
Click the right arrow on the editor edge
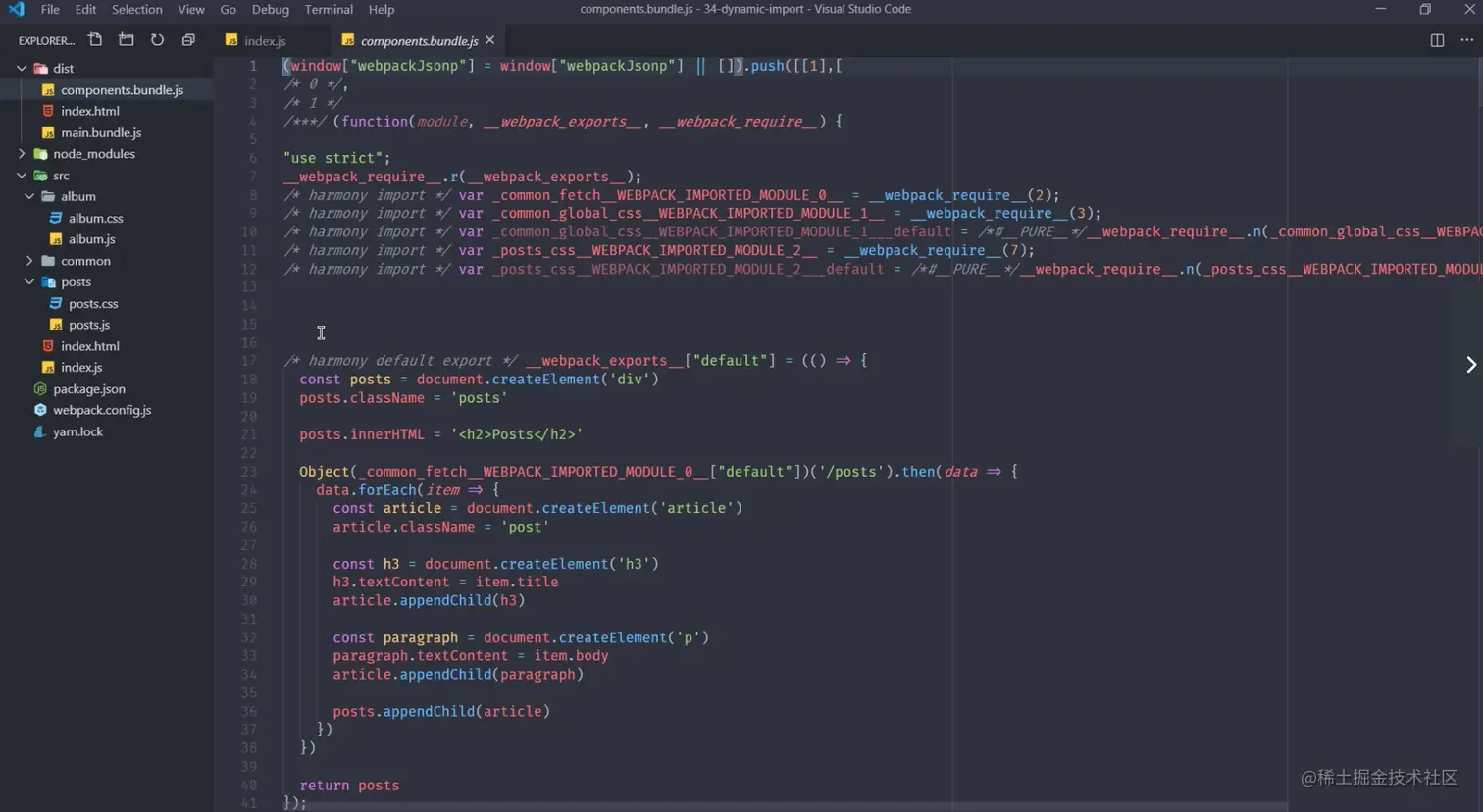pyautogui.click(x=1471, y=365)
